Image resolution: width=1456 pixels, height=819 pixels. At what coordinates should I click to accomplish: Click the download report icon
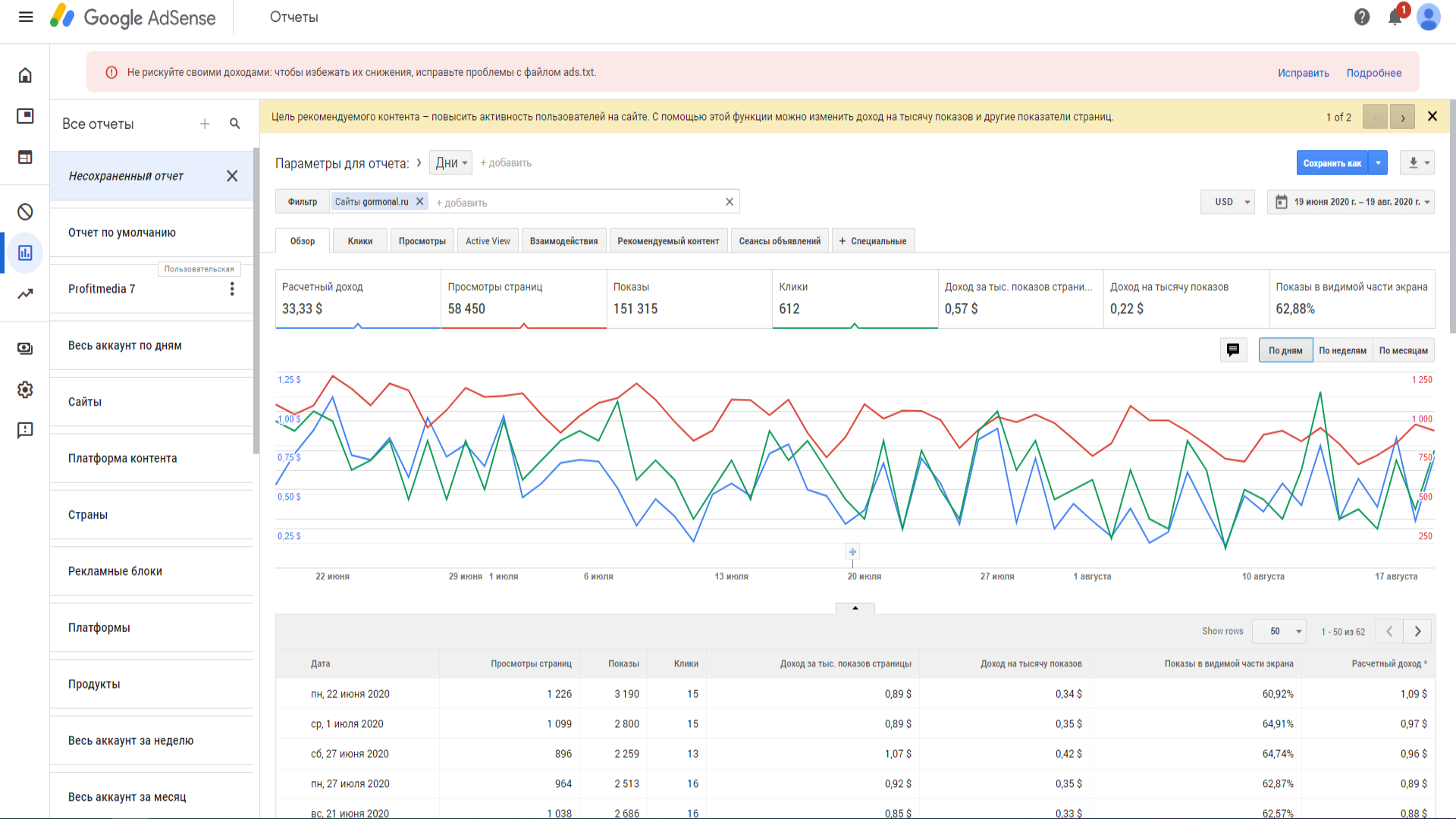(x=1414, y=162)
